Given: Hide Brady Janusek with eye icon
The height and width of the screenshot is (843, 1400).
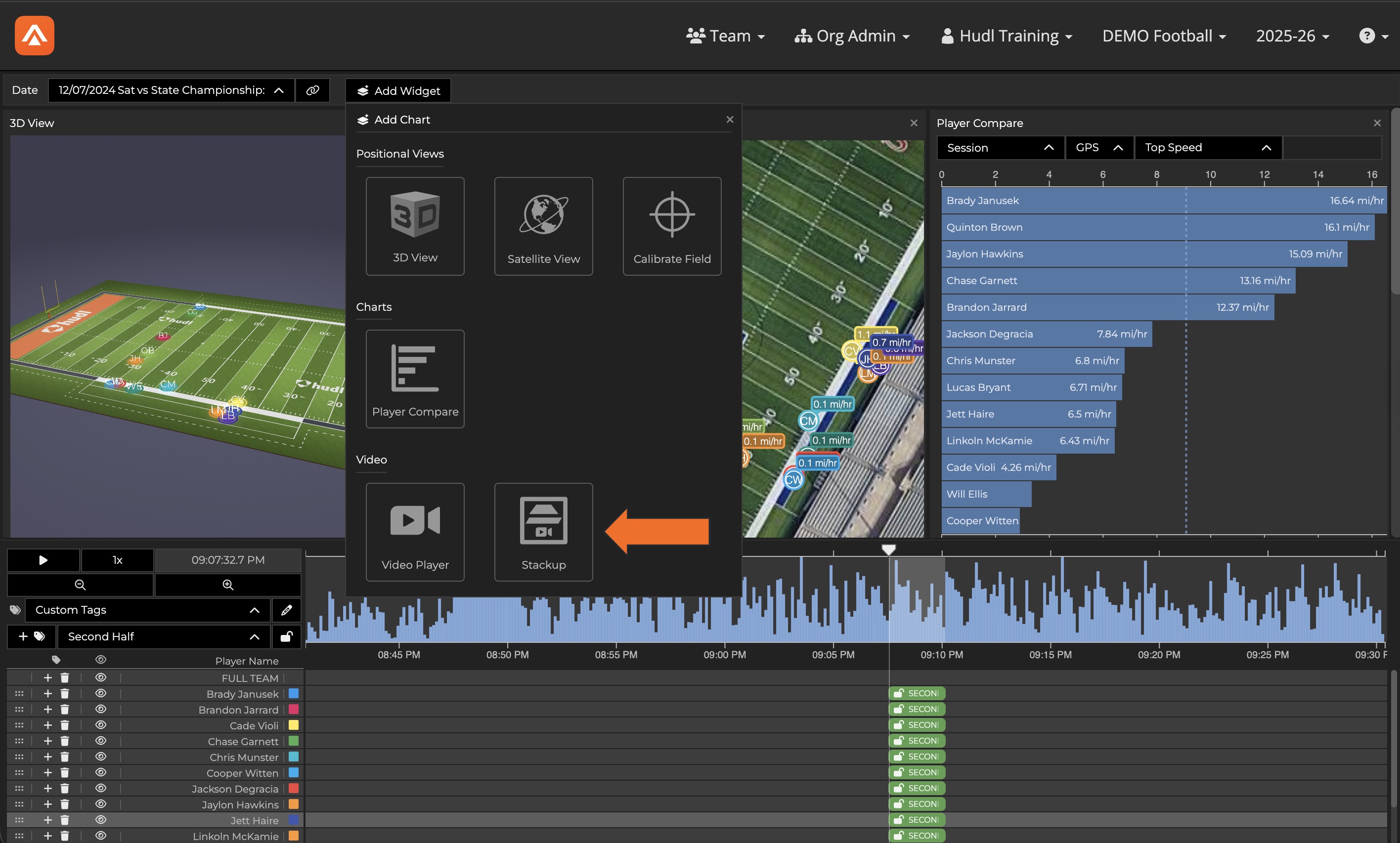Looking at the screenshot, I should [100, 694].
